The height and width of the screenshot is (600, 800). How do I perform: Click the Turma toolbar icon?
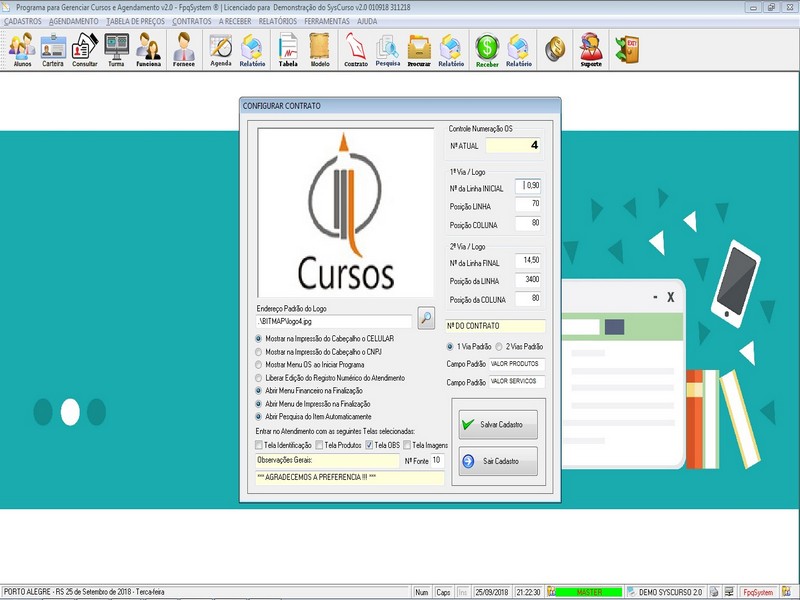[x=116, y=48]
